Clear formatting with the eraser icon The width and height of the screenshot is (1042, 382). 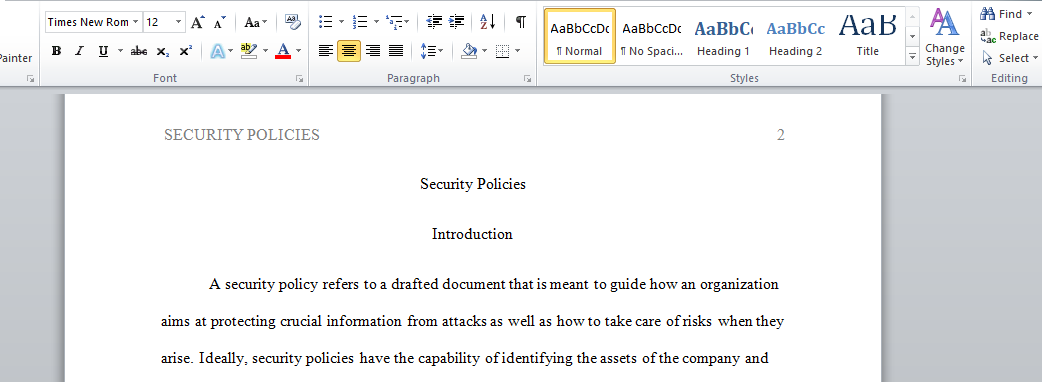(292, 22)
